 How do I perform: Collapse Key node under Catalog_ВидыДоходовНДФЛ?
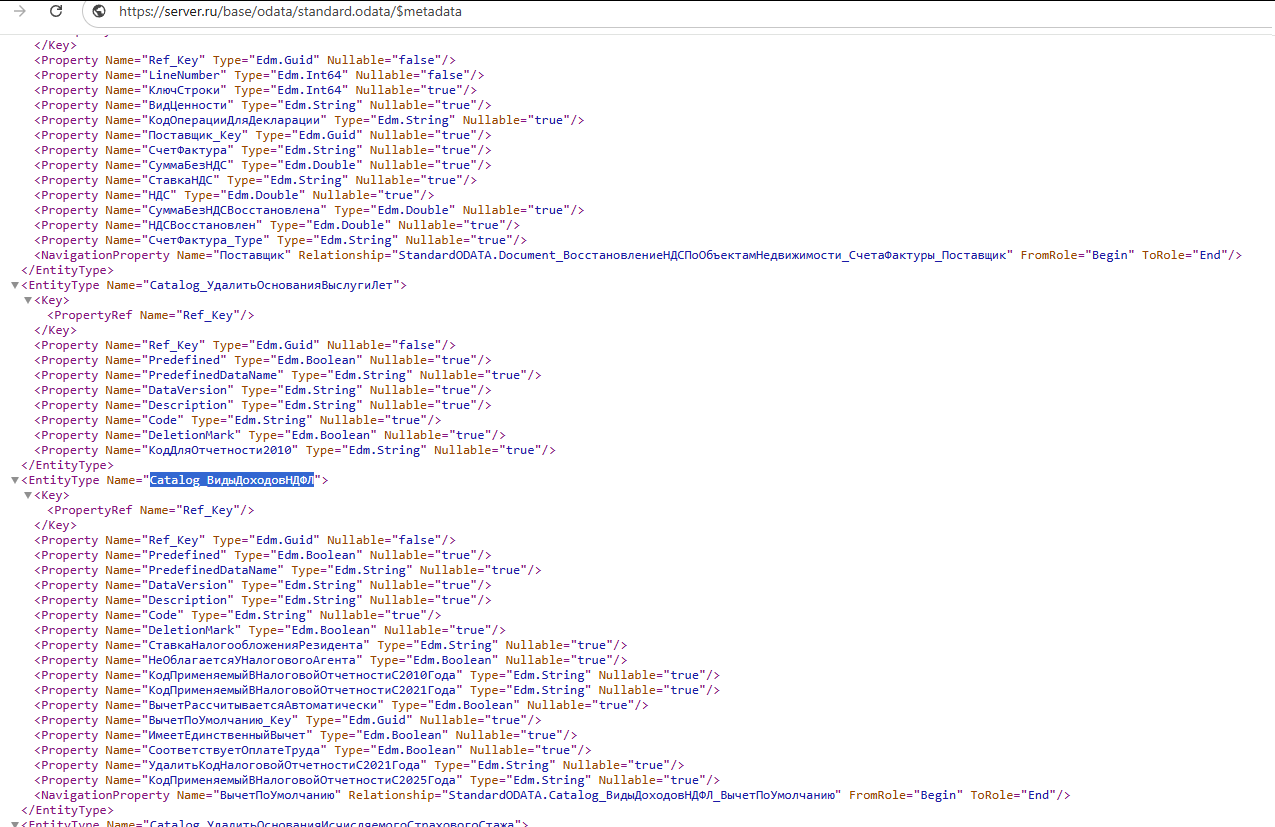pyautogui.click(x=28, y=496)
